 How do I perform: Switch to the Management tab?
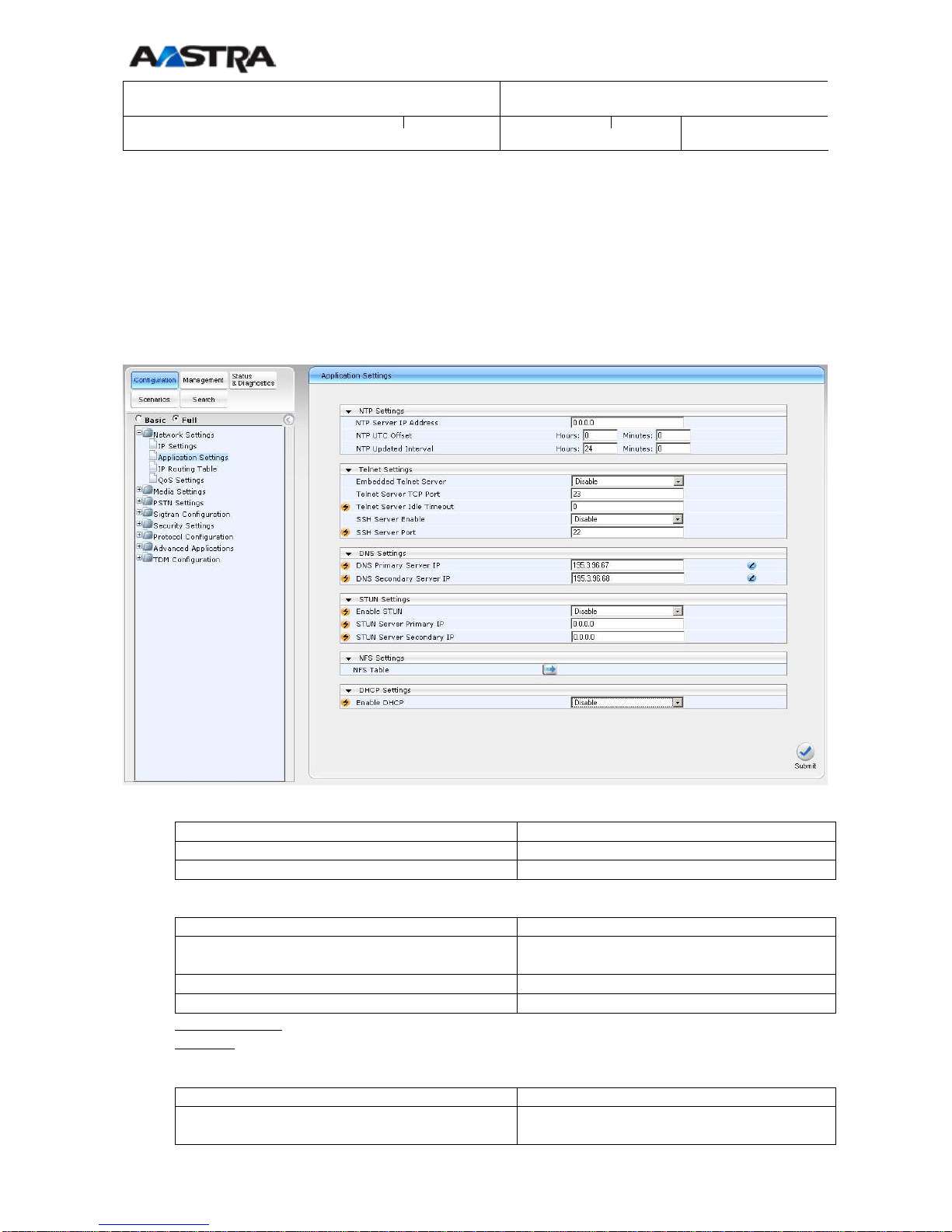[x=203, y=380]
